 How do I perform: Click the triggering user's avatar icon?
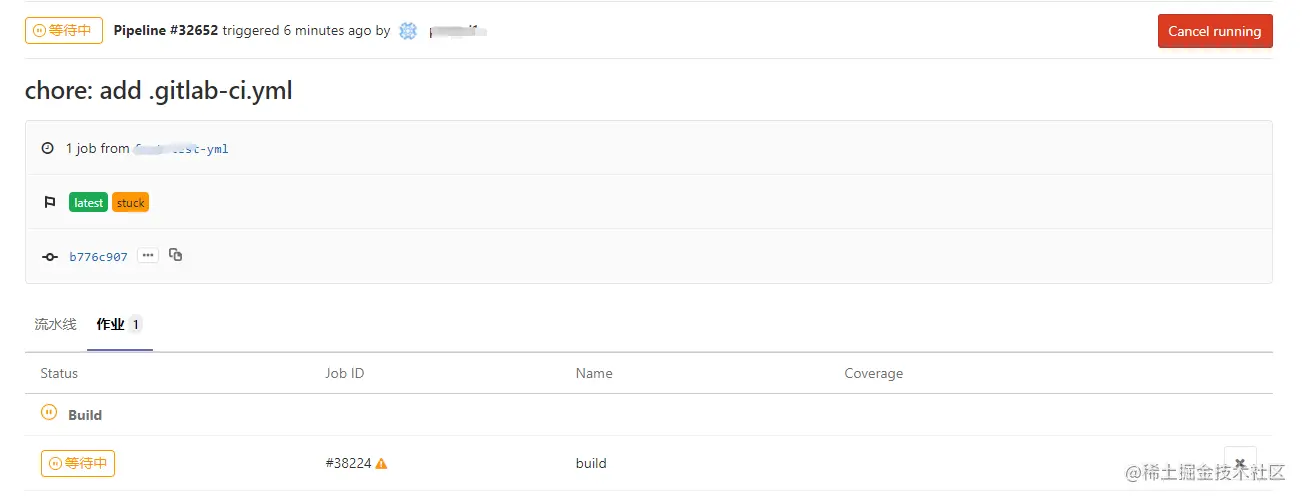click(408, 31)
